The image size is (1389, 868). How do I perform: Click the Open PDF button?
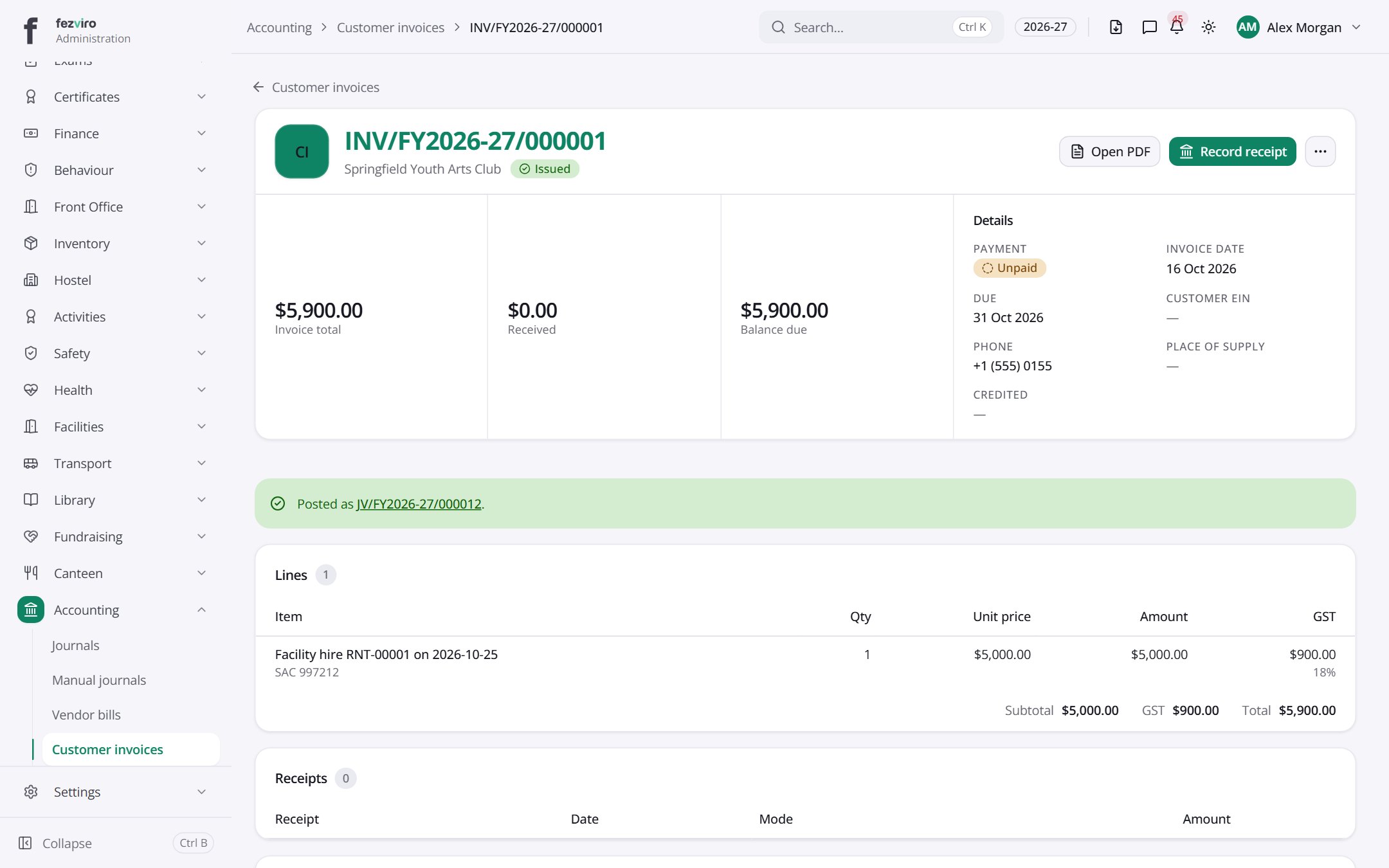pos(1109,152)
